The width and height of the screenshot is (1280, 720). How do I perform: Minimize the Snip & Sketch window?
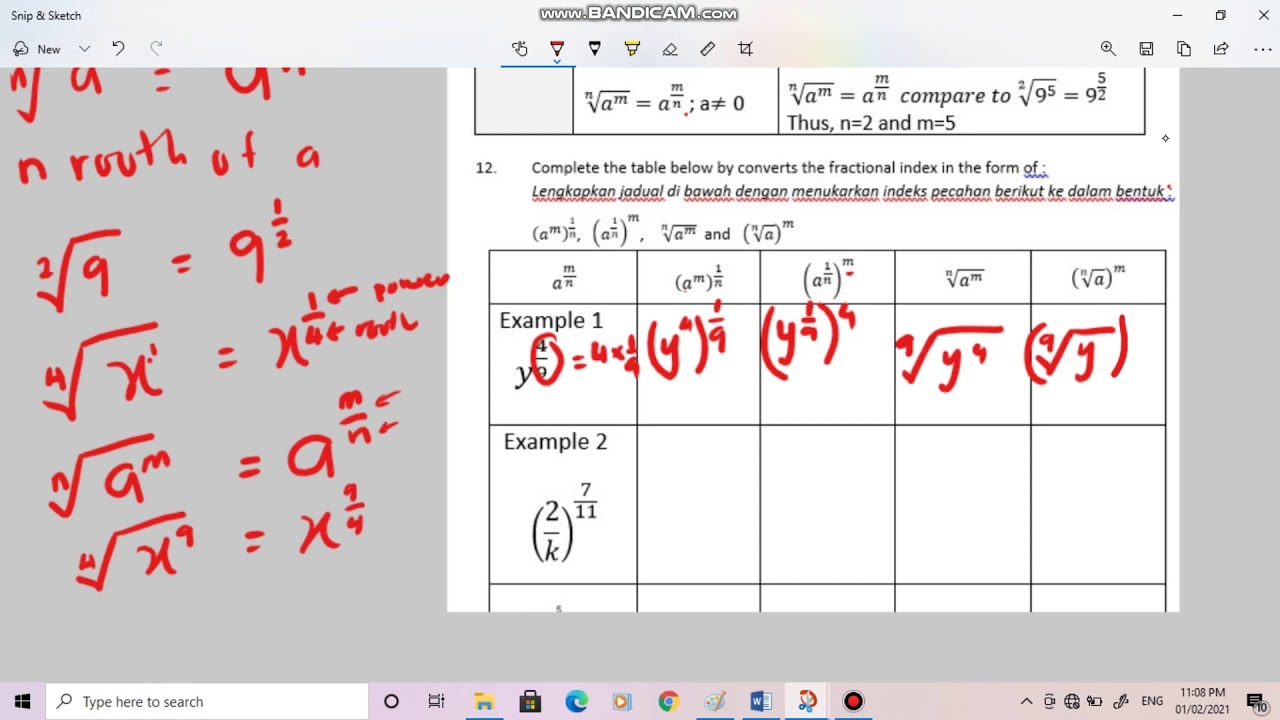(1176, 15)
